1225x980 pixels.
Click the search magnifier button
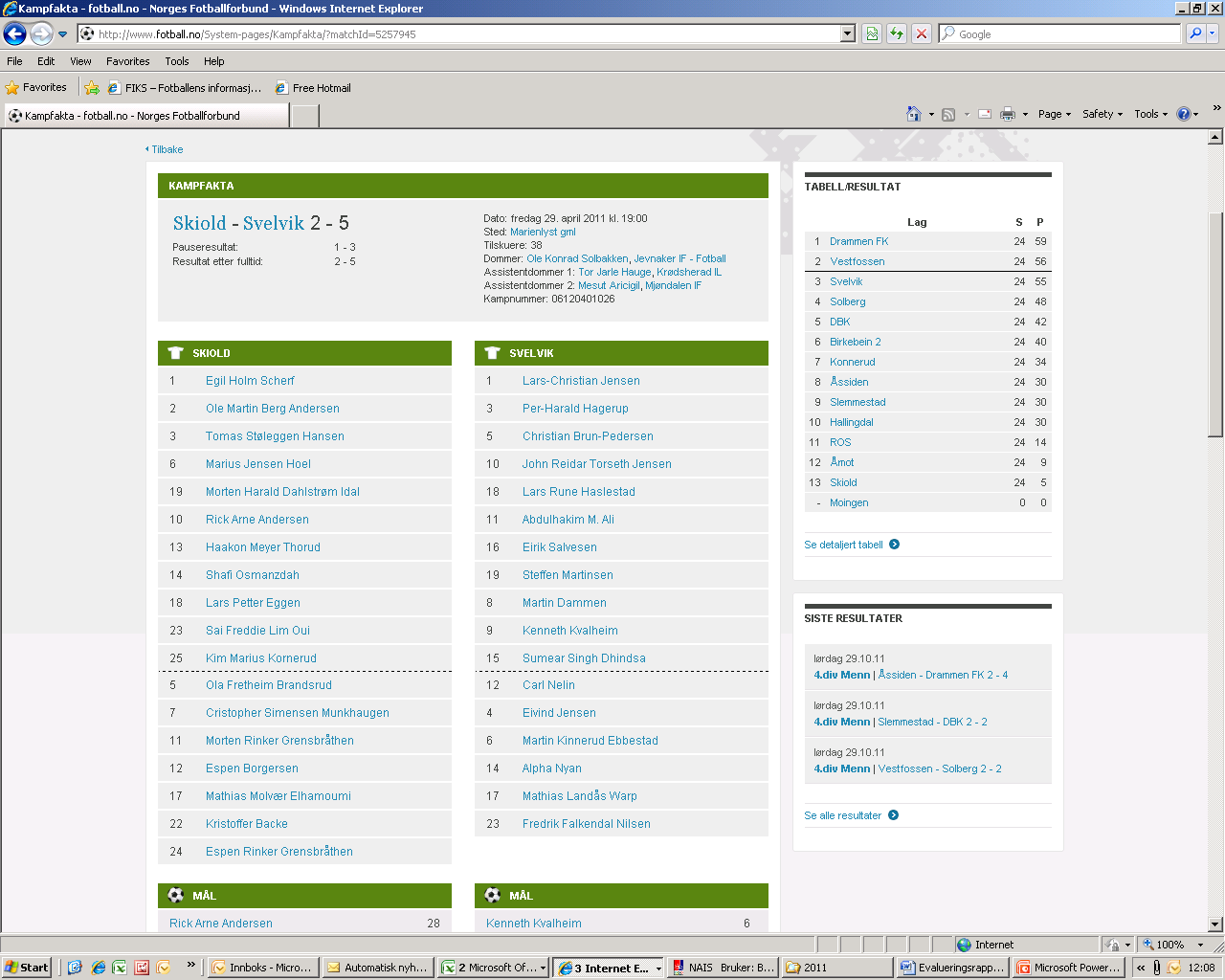pos(1195,33)
